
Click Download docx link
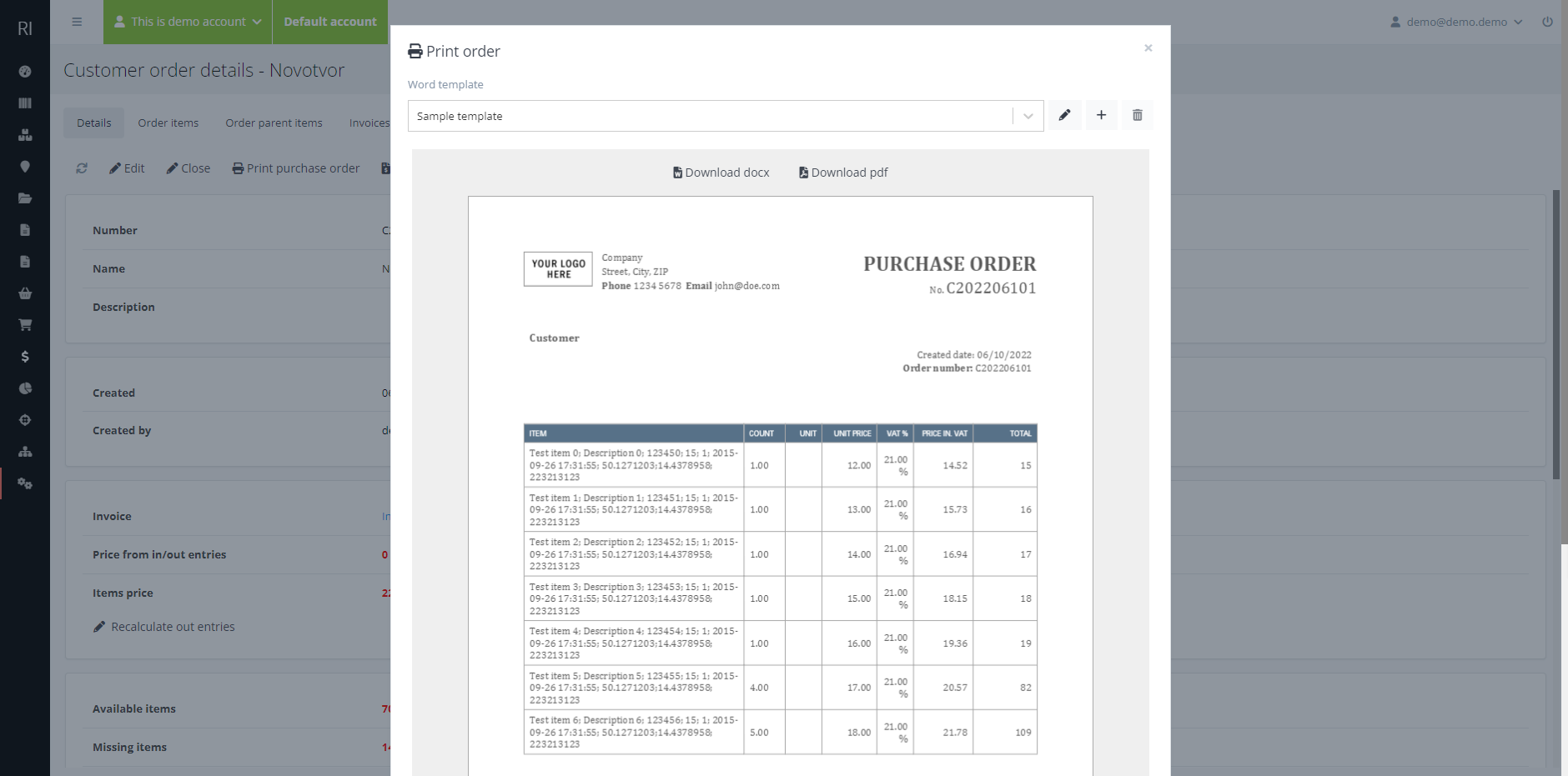[721, 173]
